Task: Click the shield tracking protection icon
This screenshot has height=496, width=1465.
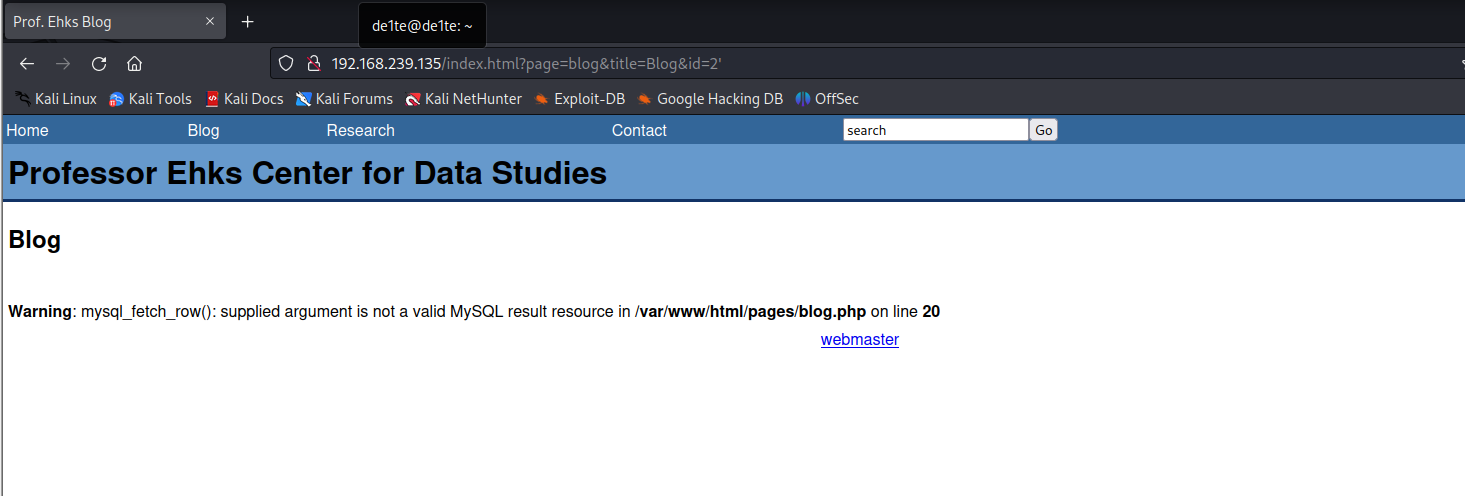Action: [x=286, y=63]
